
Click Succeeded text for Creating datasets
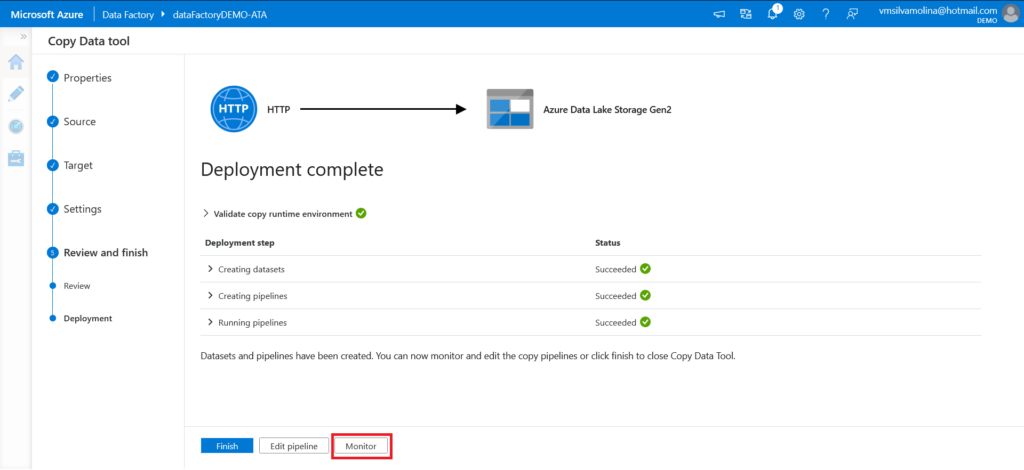[x=615, y=269]
